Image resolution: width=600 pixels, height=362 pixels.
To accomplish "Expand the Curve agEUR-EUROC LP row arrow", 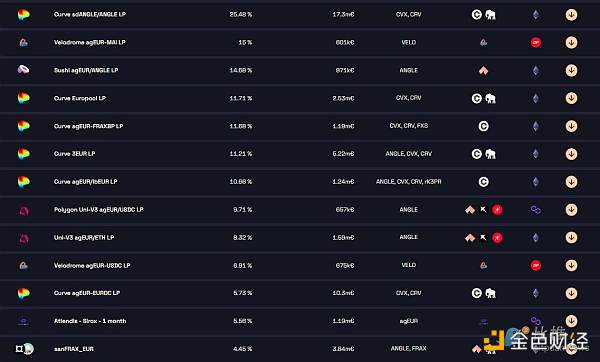I will click(x=571, y=294).
